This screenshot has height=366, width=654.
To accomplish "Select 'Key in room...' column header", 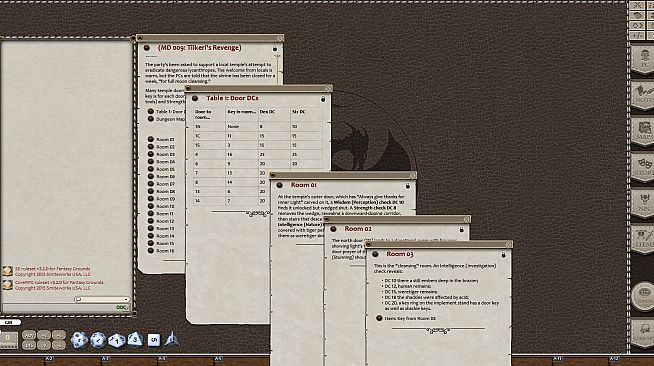I will tap(241, 114).
